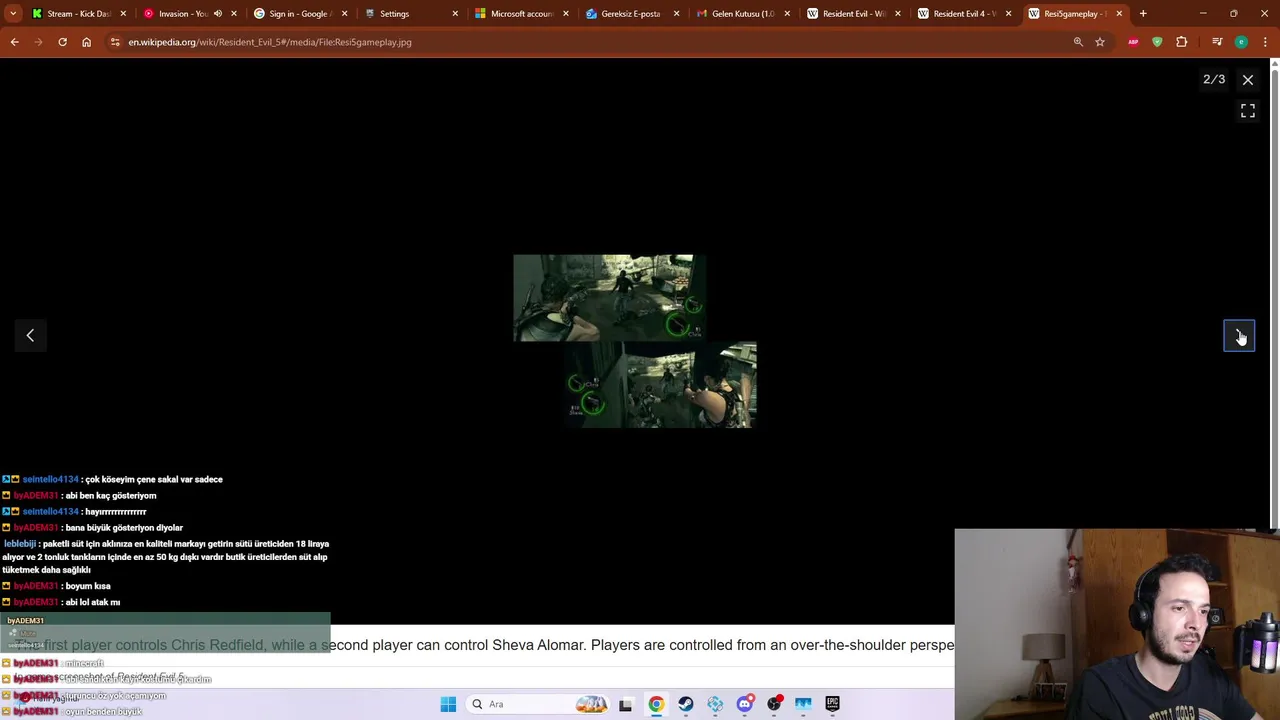Open the tab search dropdown arrow
This screenshot has height=720, width=1280.
[x=14, y=14]
